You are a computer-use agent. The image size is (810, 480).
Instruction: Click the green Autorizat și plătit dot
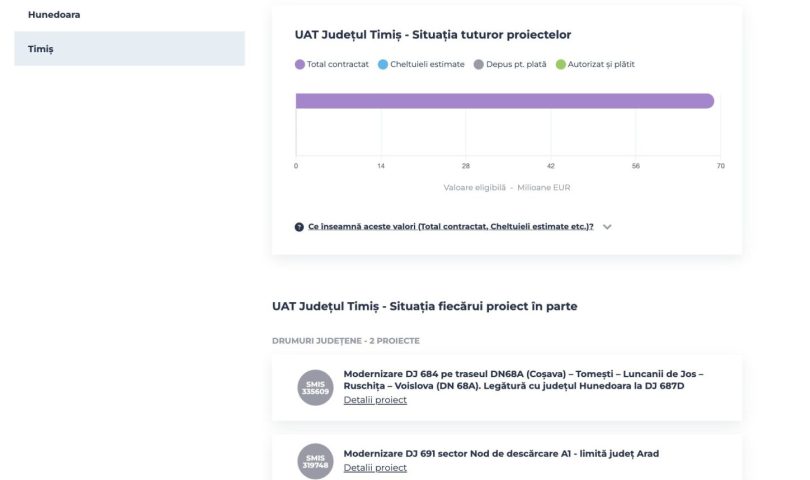coord(560,64)
